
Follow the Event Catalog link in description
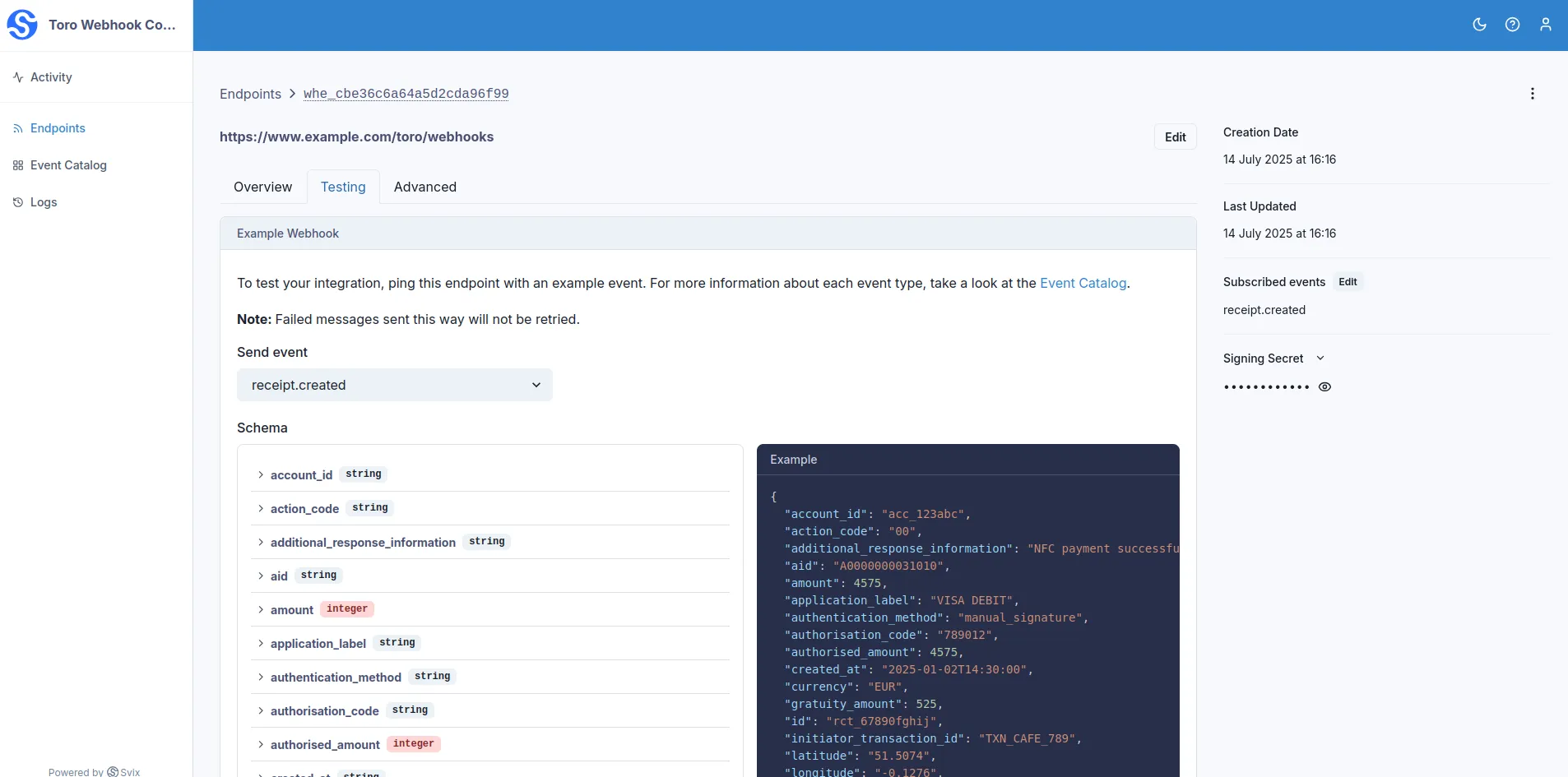1083,283
